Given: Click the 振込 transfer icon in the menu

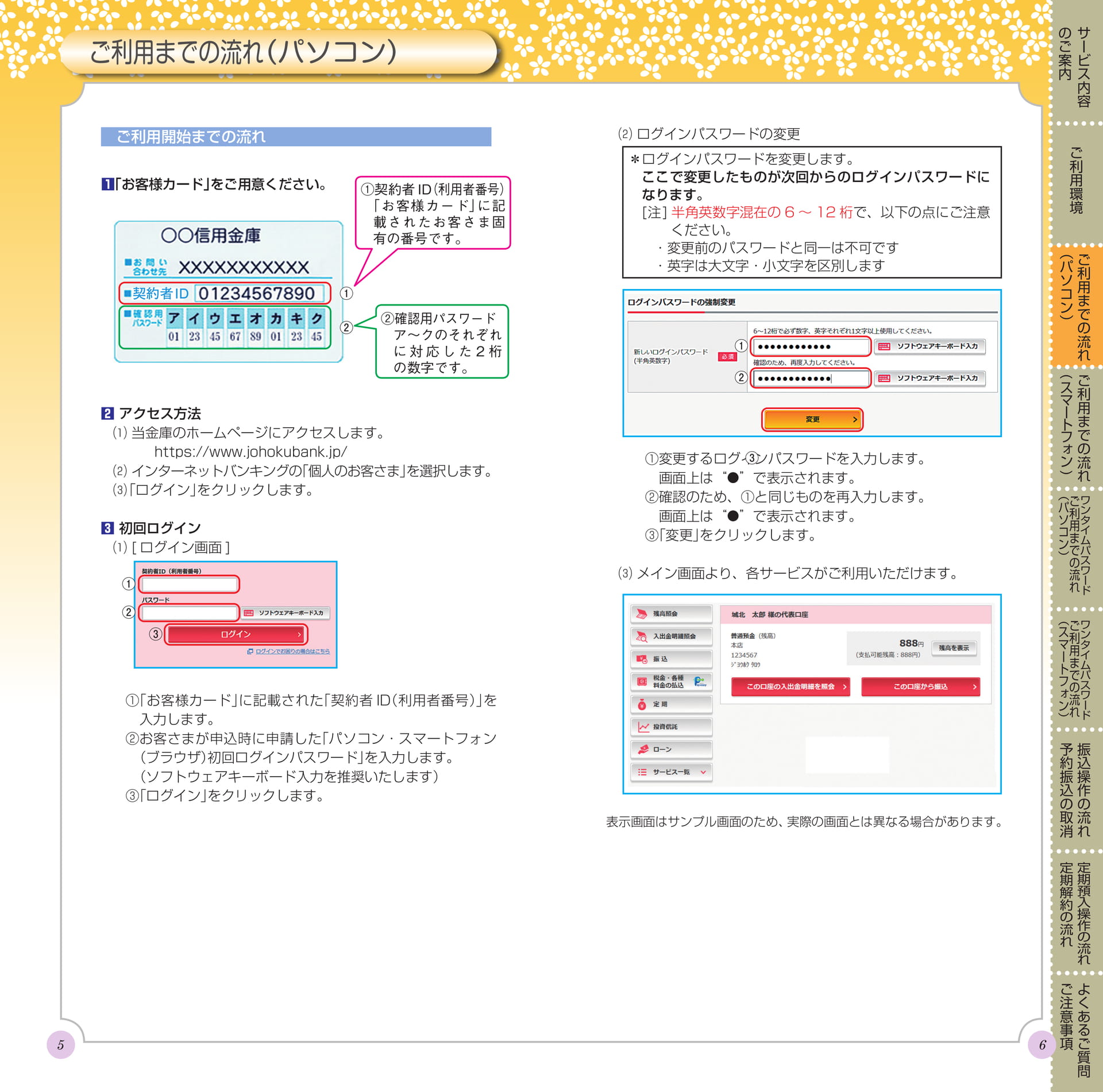Looking at the screenshot, I should (x=641, y=659).
